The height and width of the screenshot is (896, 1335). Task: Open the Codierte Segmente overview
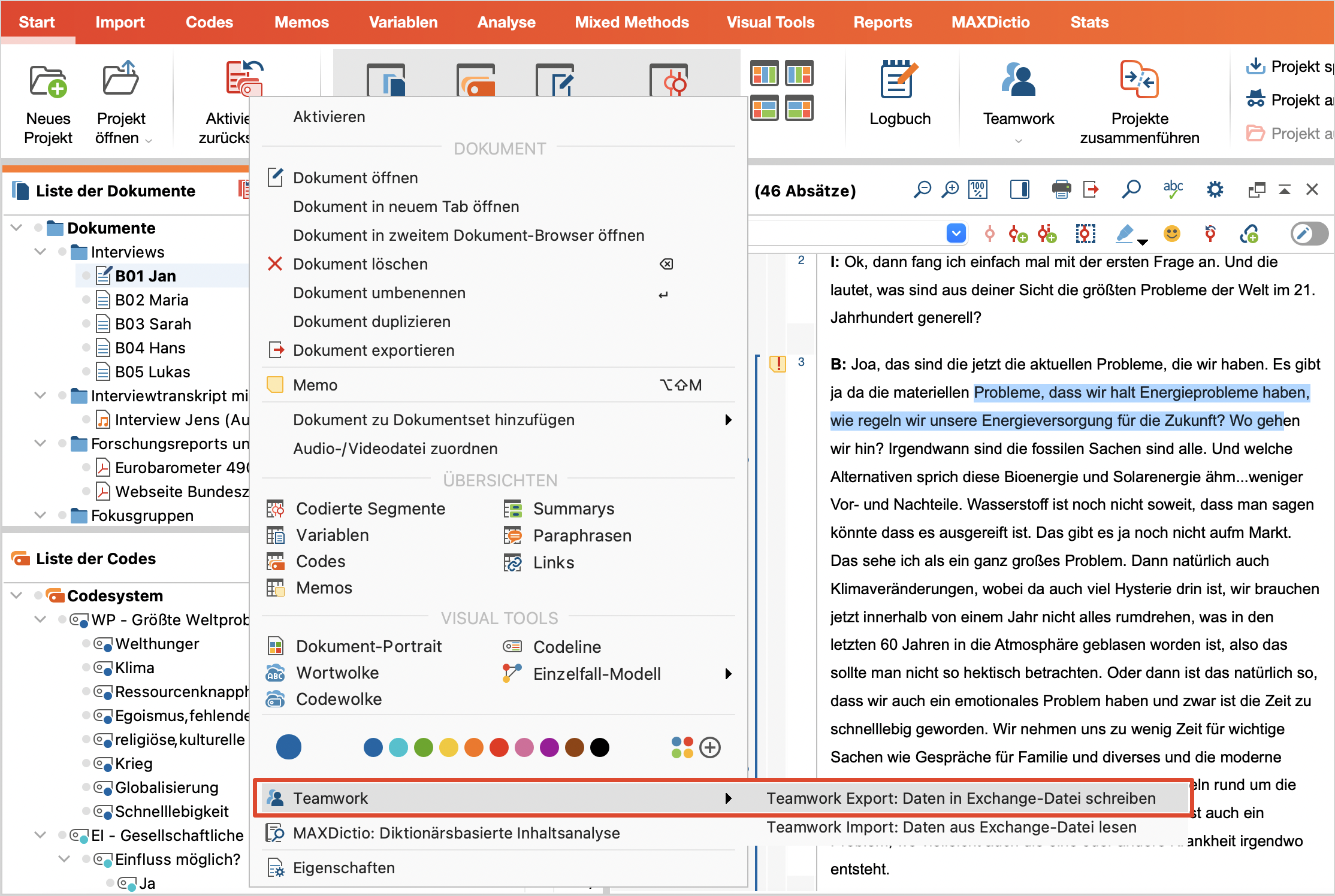(370, 508)
